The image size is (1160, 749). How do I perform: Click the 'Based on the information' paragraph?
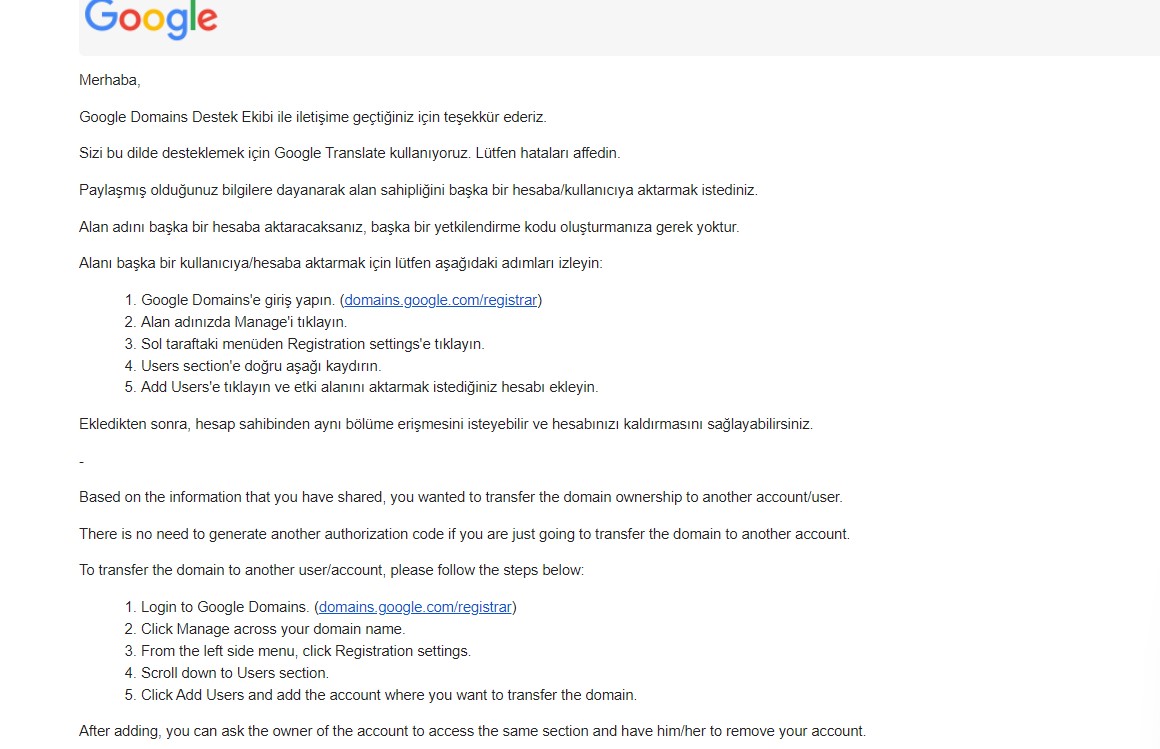[461, 497]
